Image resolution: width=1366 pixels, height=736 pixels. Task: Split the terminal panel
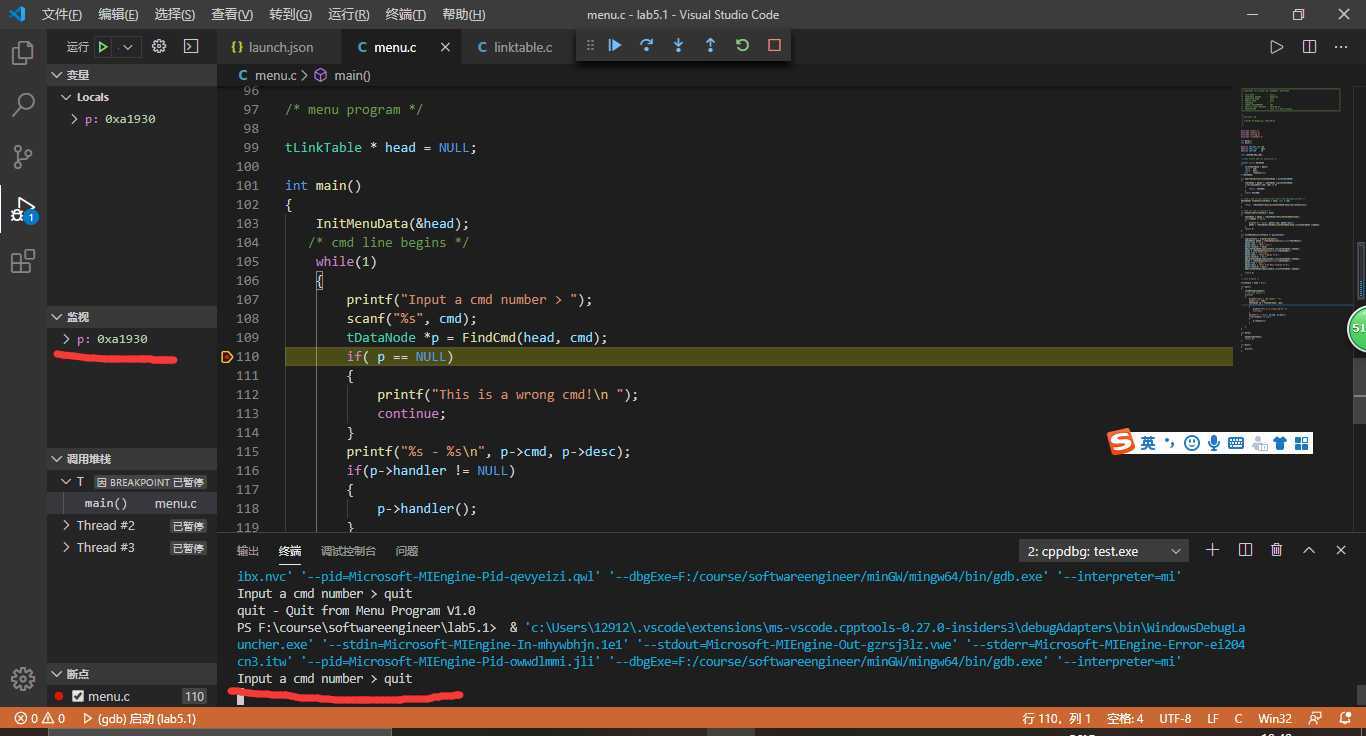tap(1245, 550)
